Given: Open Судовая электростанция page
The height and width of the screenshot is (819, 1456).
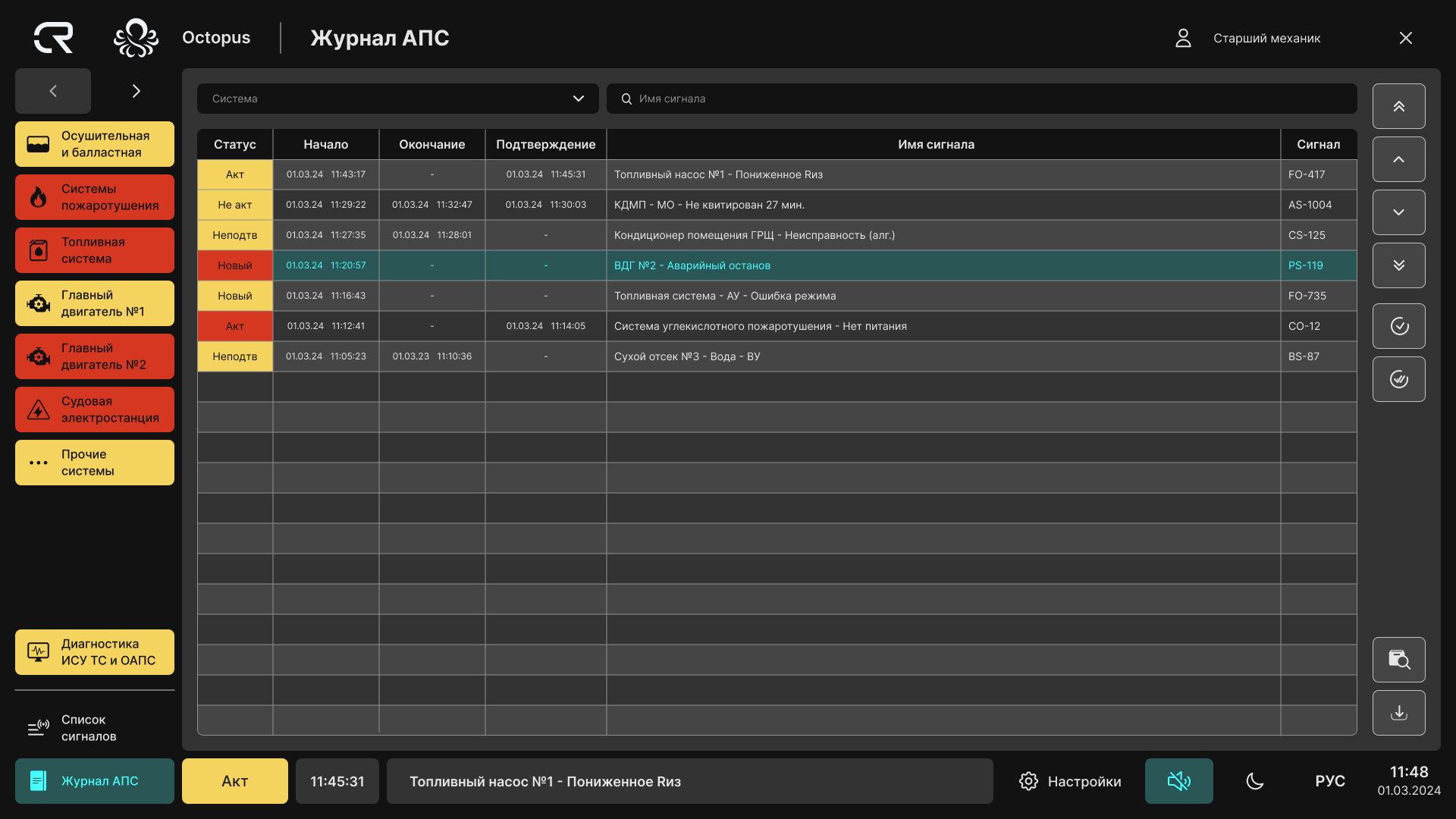Looking at the screenshot, I should point(95,409).
